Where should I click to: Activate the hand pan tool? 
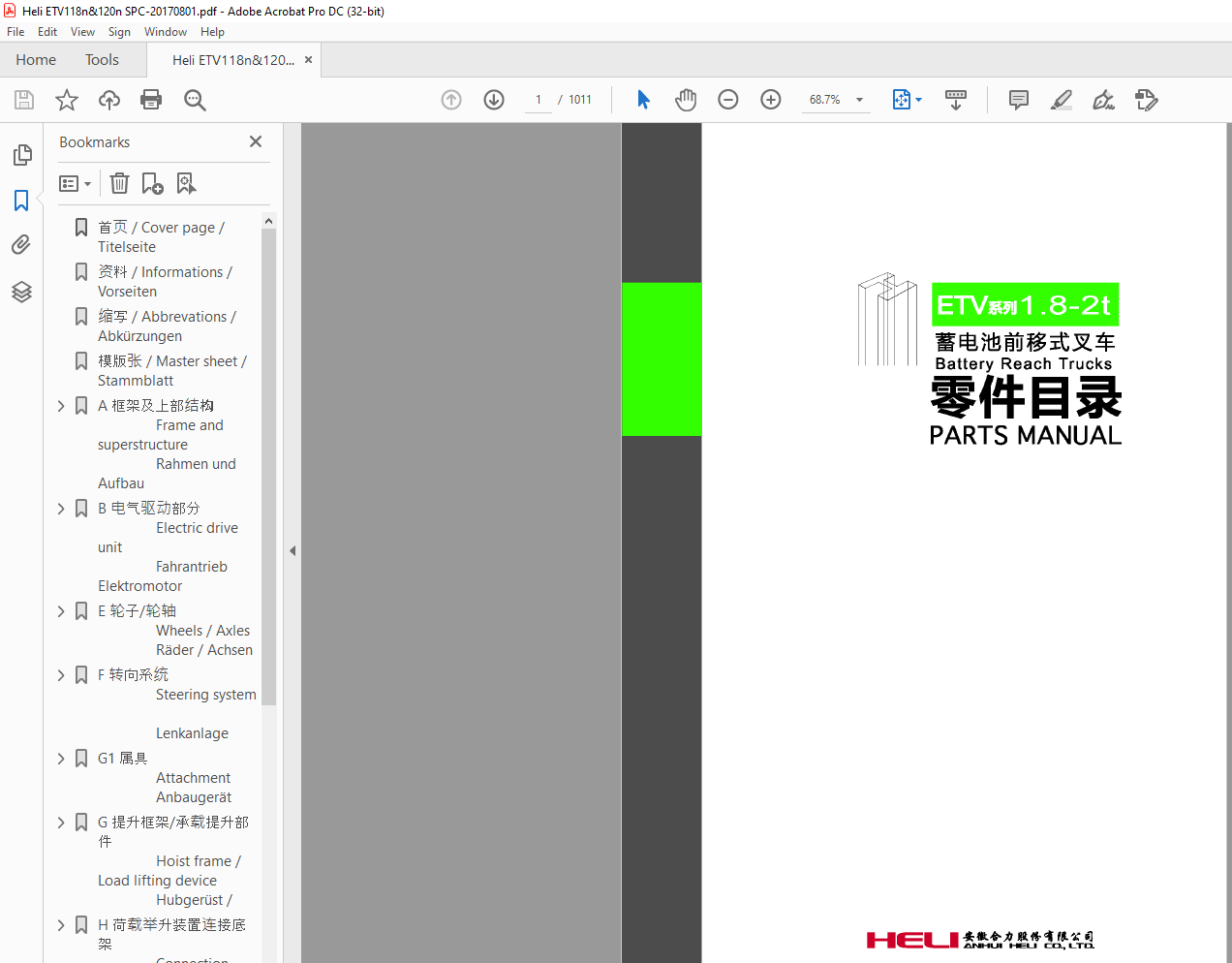click(x=686, y=100)
